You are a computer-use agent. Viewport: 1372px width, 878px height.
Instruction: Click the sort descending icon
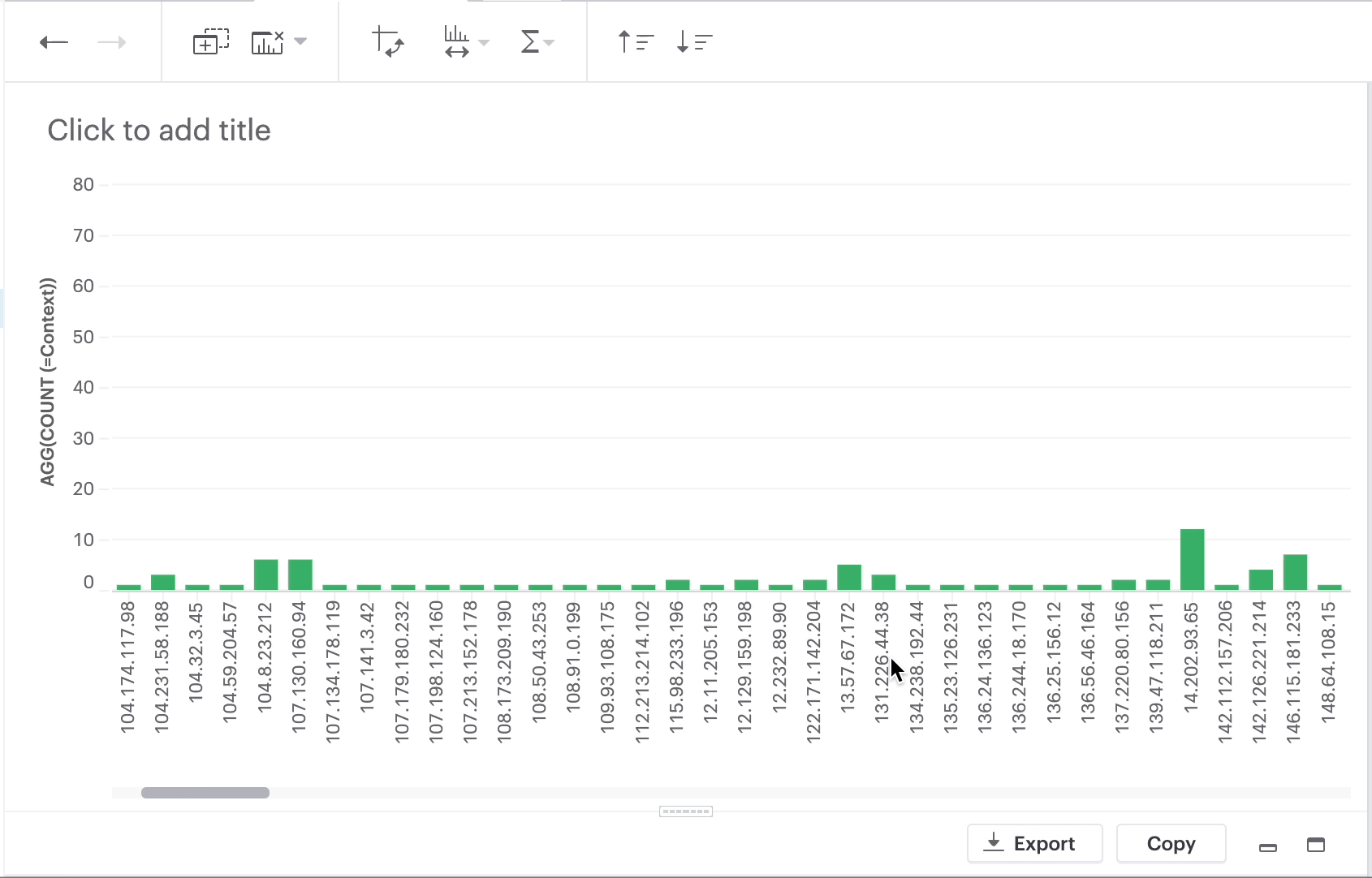tap(694, 41)
